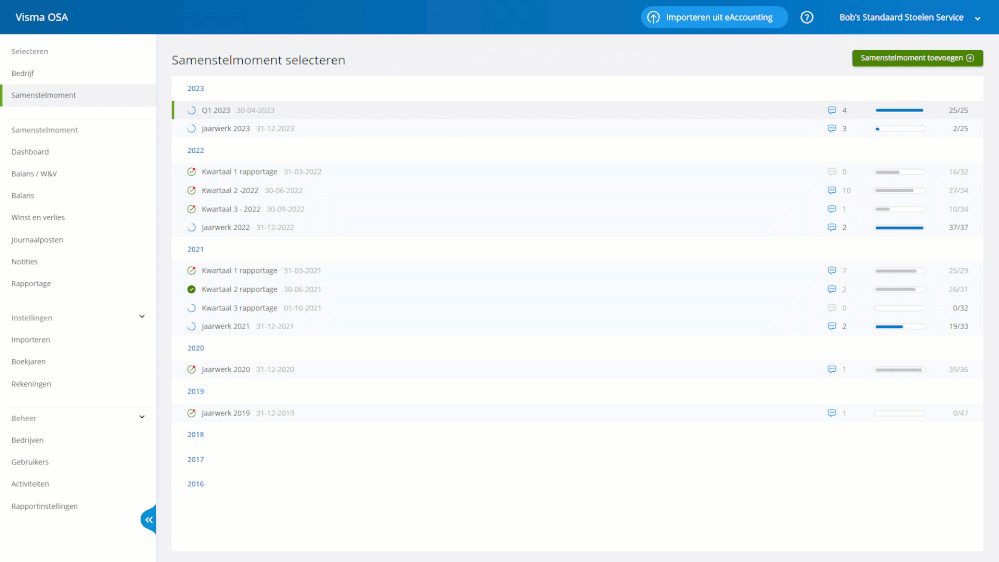Collapse the 2022 year group
This screenshot has height=562, width=999.
point(196,150)
